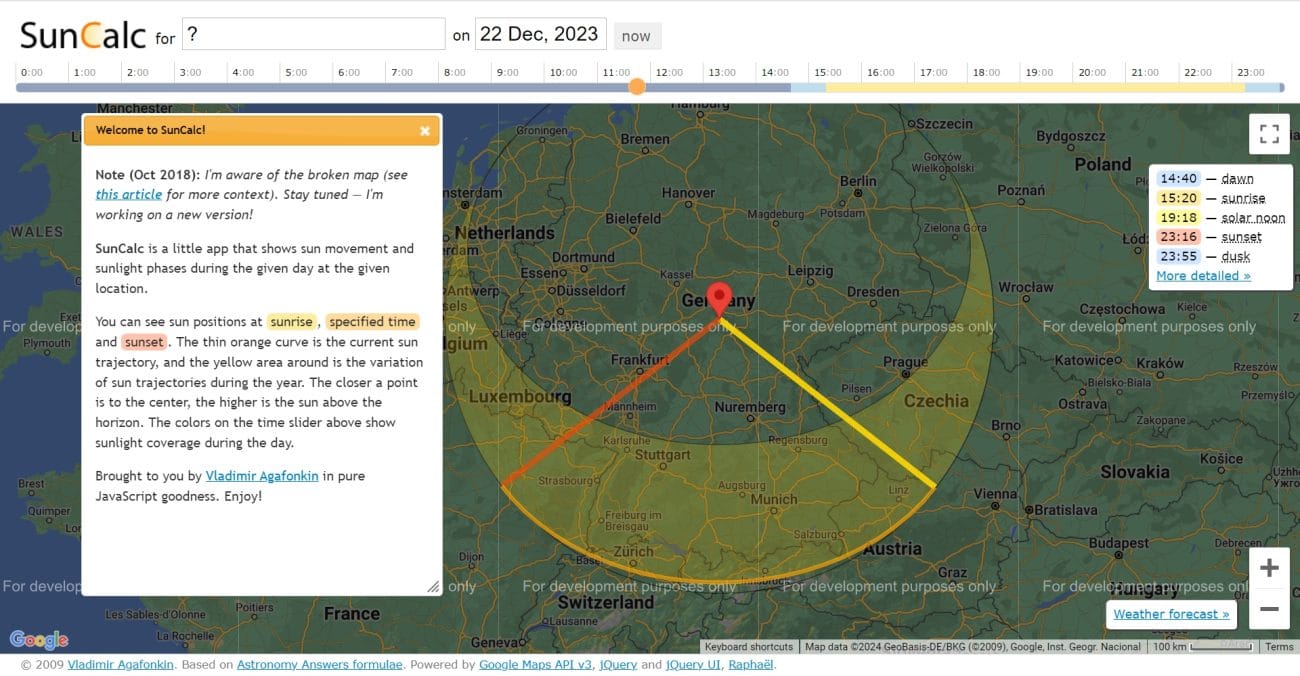Expand 'More detailed »' sun times
Image resolution: width=1300 pixels, height=676 pixels.
click(1203, 276)
